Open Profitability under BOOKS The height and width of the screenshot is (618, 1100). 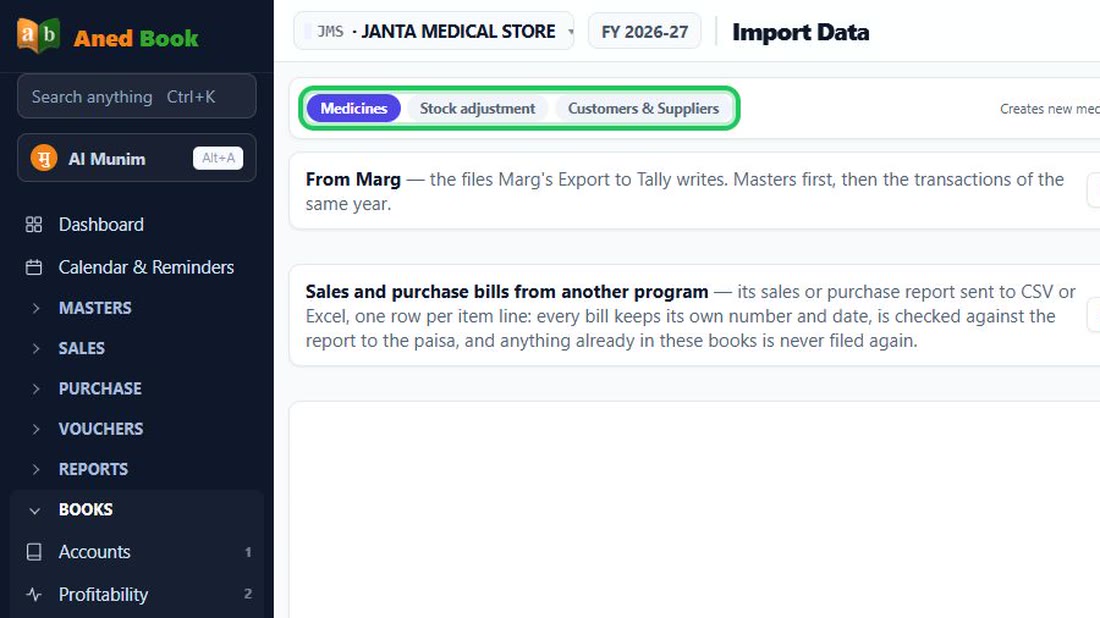137,595
